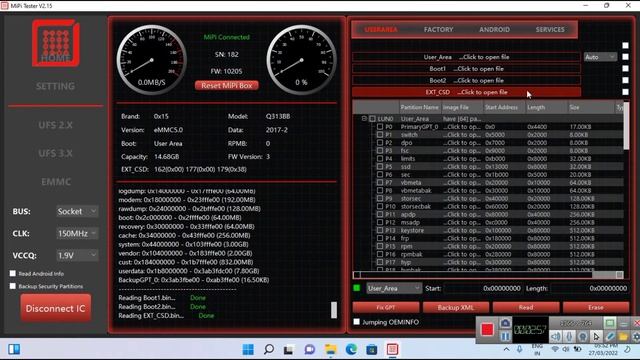Toggle speaker audio in recorder toolbar
640x360 pixels.
point(556,337)
